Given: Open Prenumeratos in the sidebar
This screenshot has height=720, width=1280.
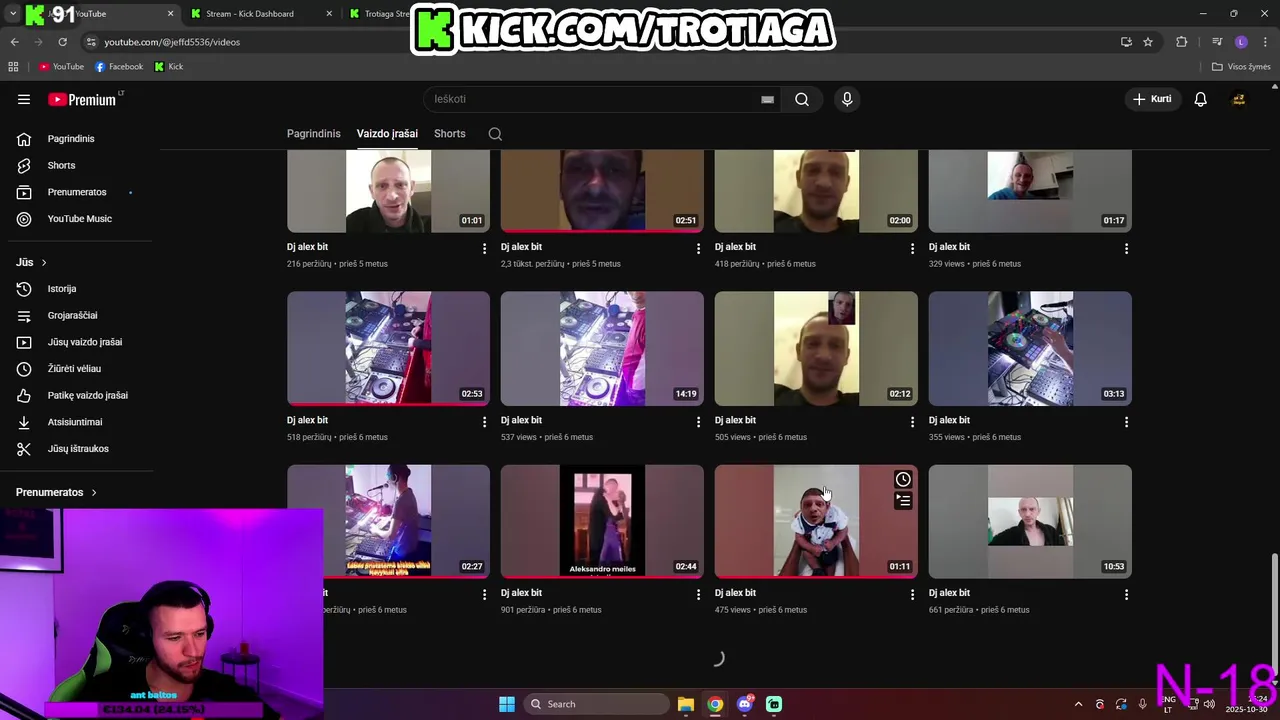Looking at the screenshot, I should [x=77, y=192].
